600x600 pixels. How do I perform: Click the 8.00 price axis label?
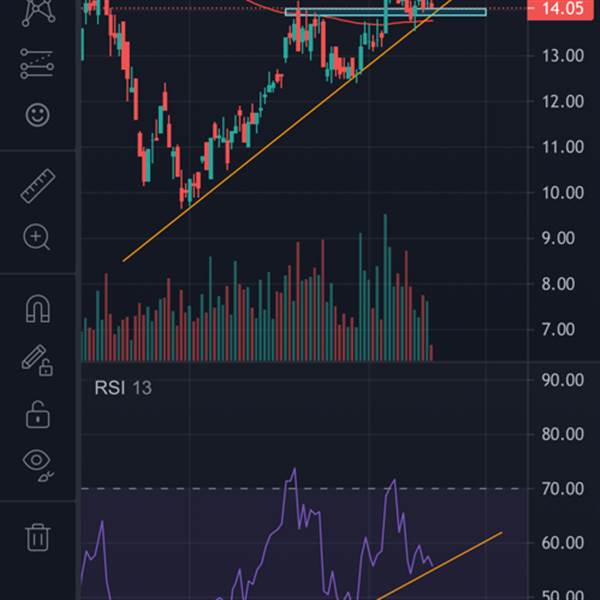click(x=558, y=284)
